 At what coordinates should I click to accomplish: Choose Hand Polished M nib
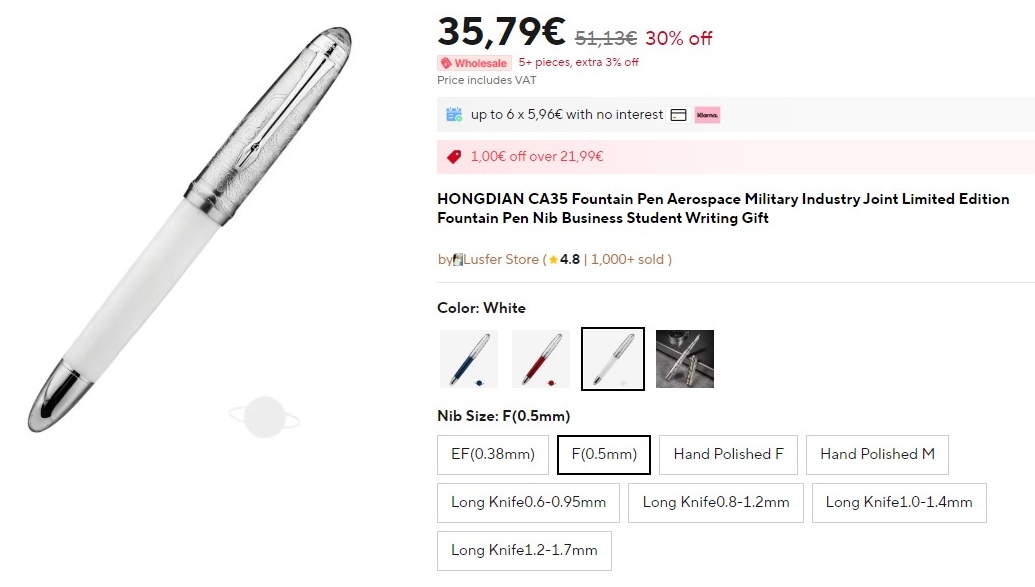(877, 454)
